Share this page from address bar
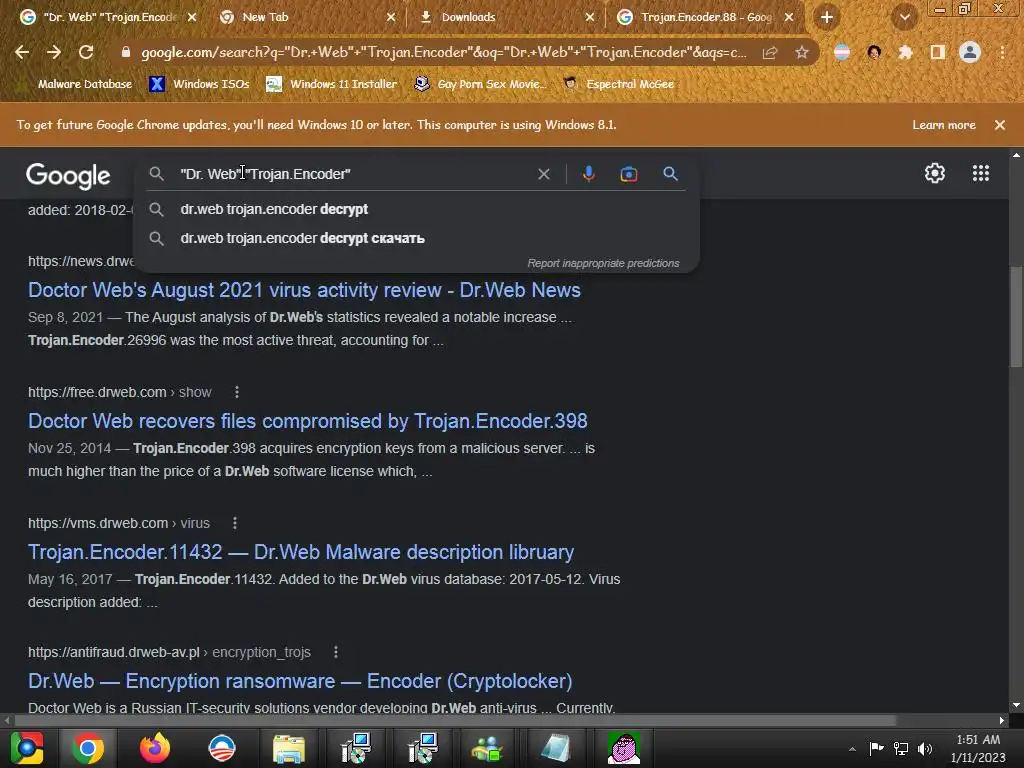The height and width of the screenshot is (768, 1024). 770,53
